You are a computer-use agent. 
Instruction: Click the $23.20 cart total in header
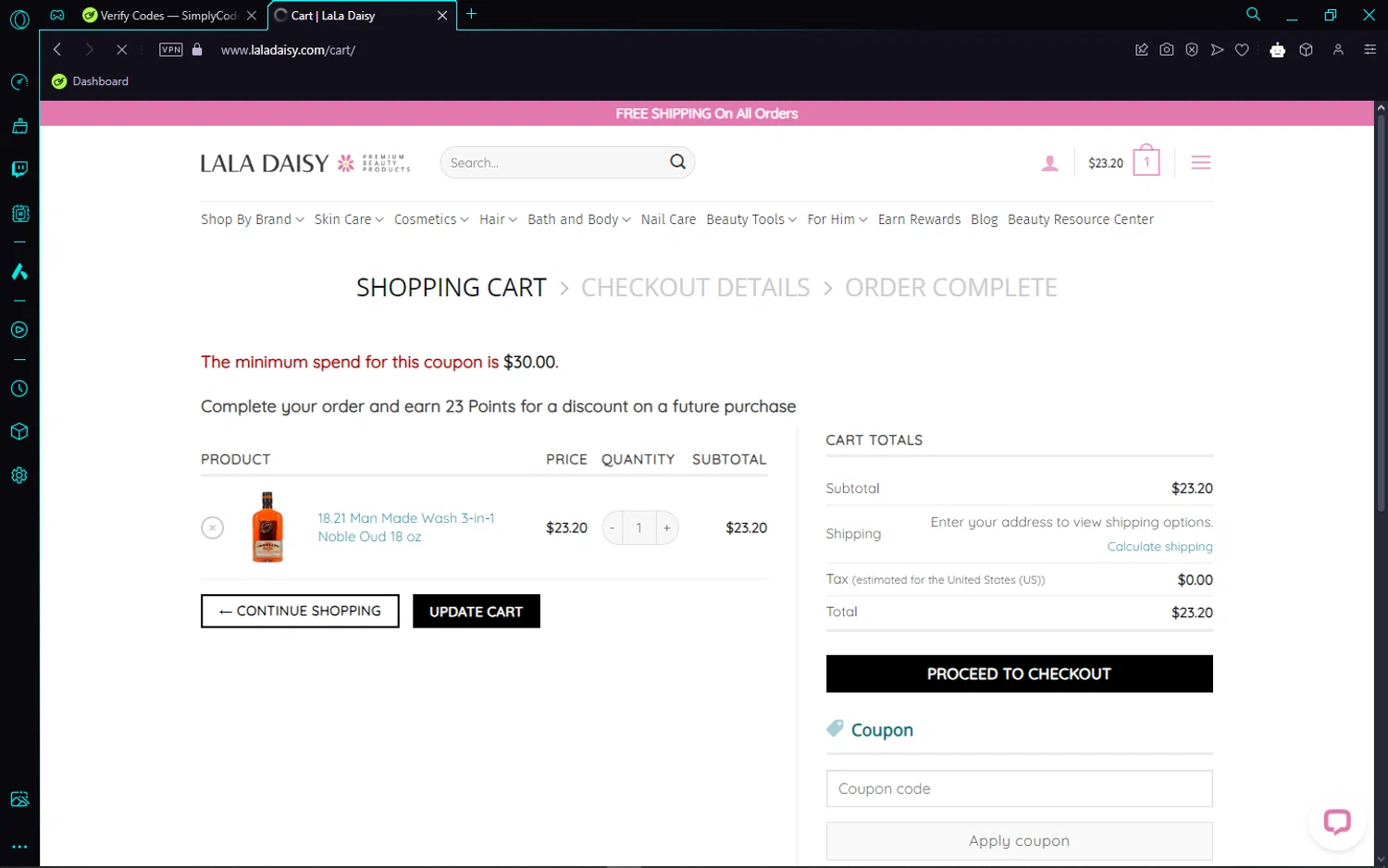[x=1106, y=163]
